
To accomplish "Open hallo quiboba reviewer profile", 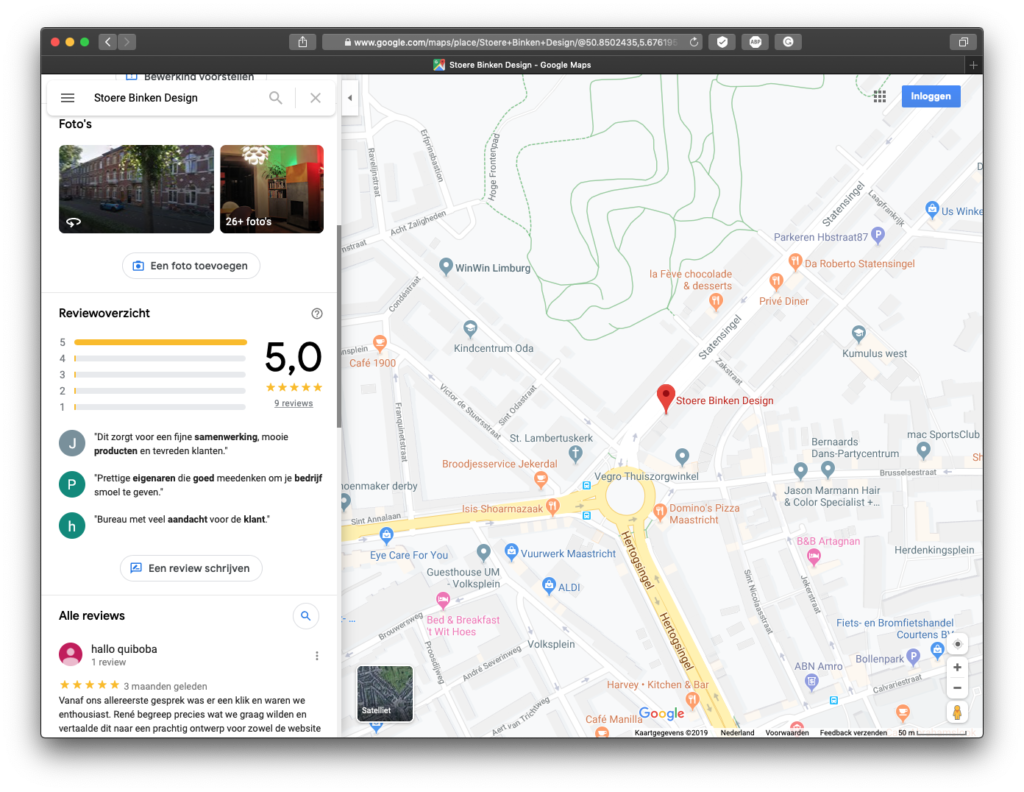I will point(71,654).
